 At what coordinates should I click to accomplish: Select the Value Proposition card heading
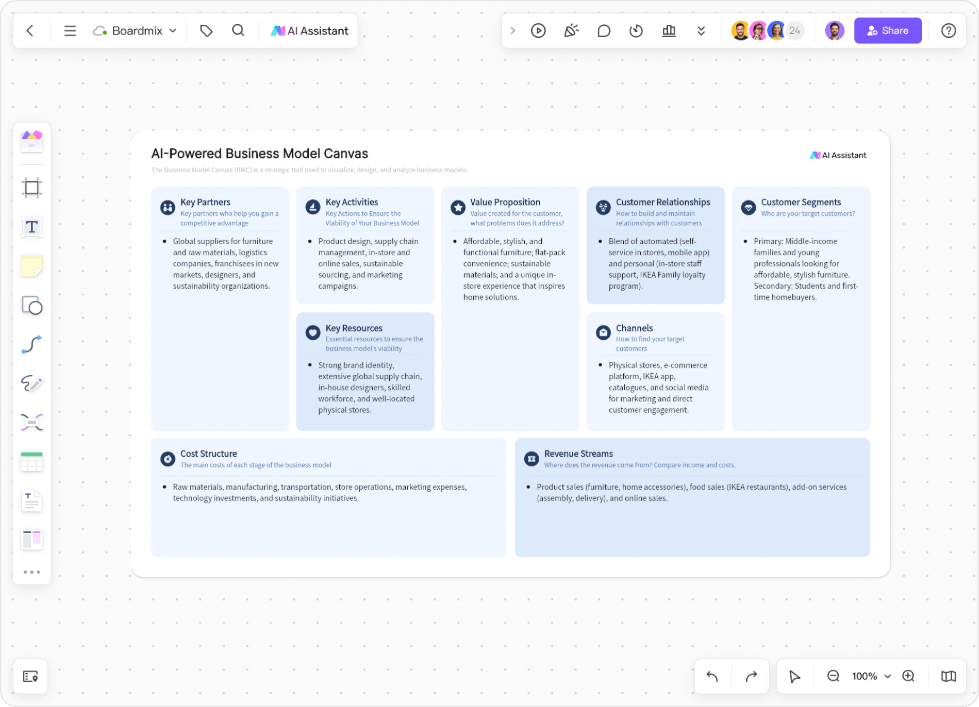(x=505, y=202)
